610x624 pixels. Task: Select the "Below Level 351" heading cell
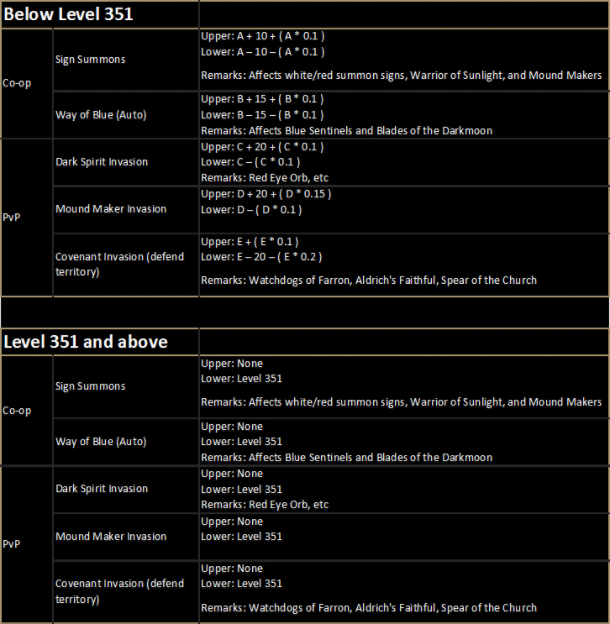(100, 14)
